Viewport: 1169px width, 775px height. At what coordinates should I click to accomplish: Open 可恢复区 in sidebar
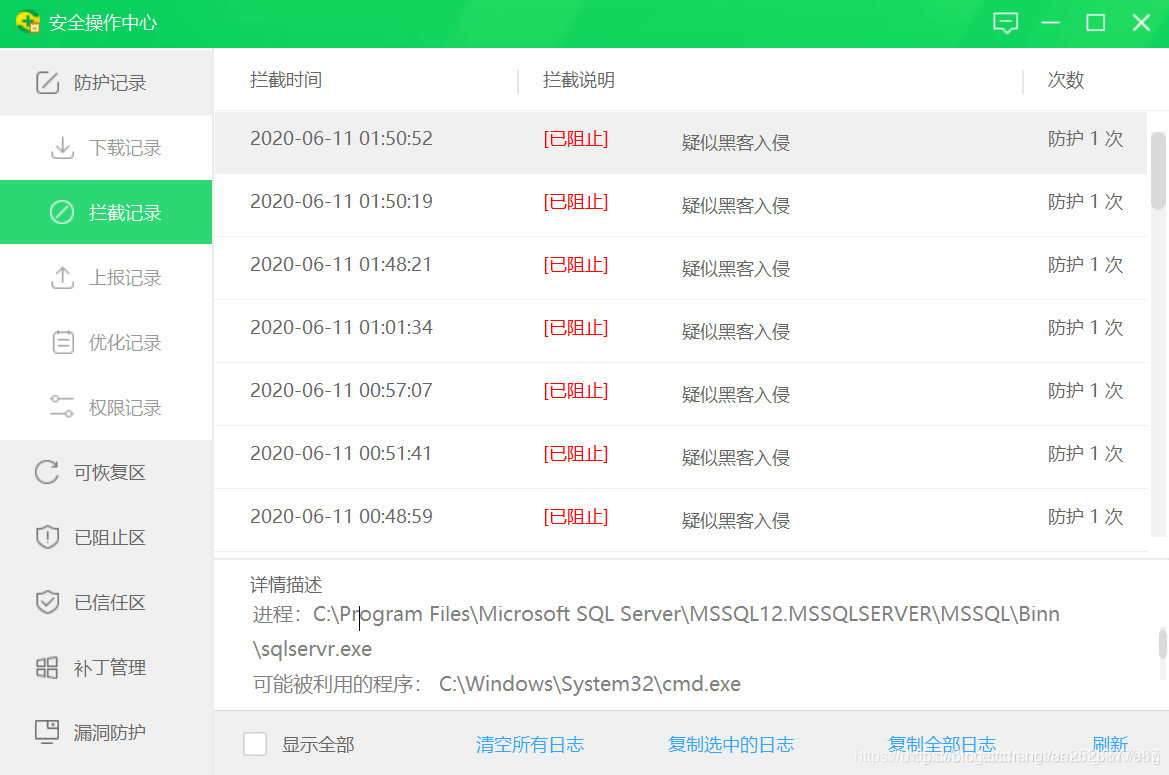pos(106,472)
